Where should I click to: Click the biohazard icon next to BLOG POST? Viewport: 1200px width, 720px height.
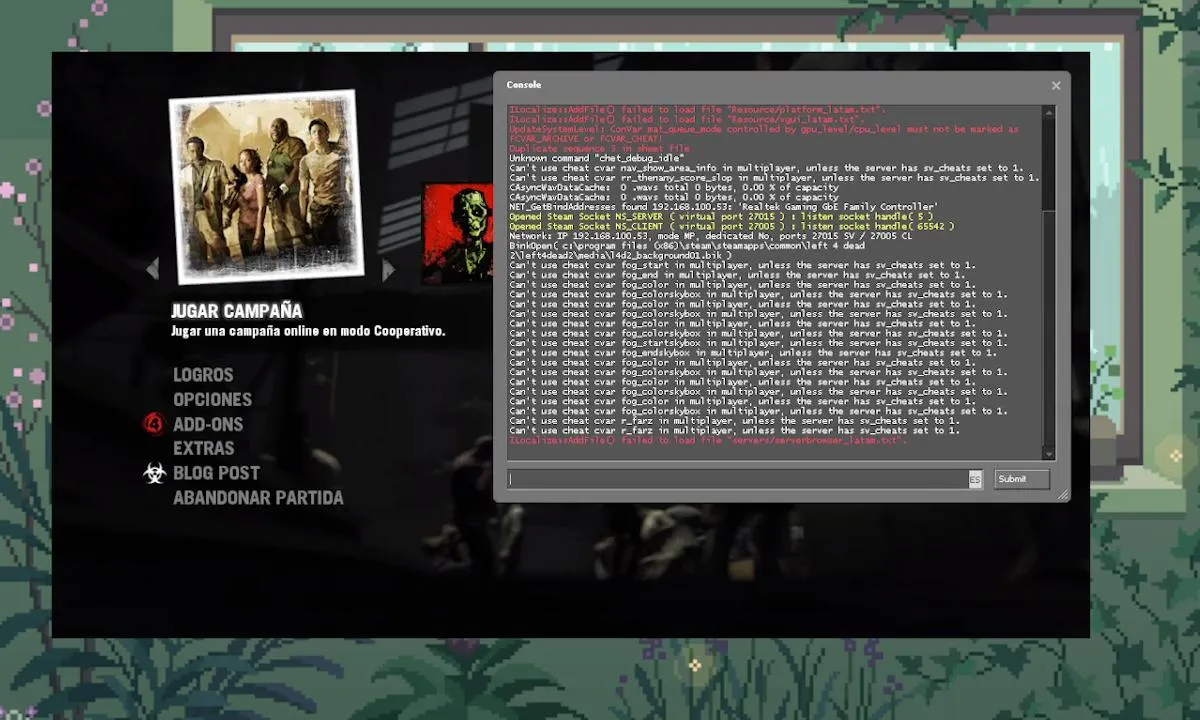[x=154, y=473]
